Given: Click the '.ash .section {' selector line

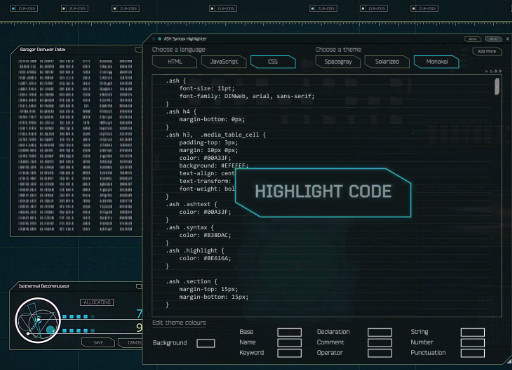Looking at the screenshot, I should (x=191, y=282).
